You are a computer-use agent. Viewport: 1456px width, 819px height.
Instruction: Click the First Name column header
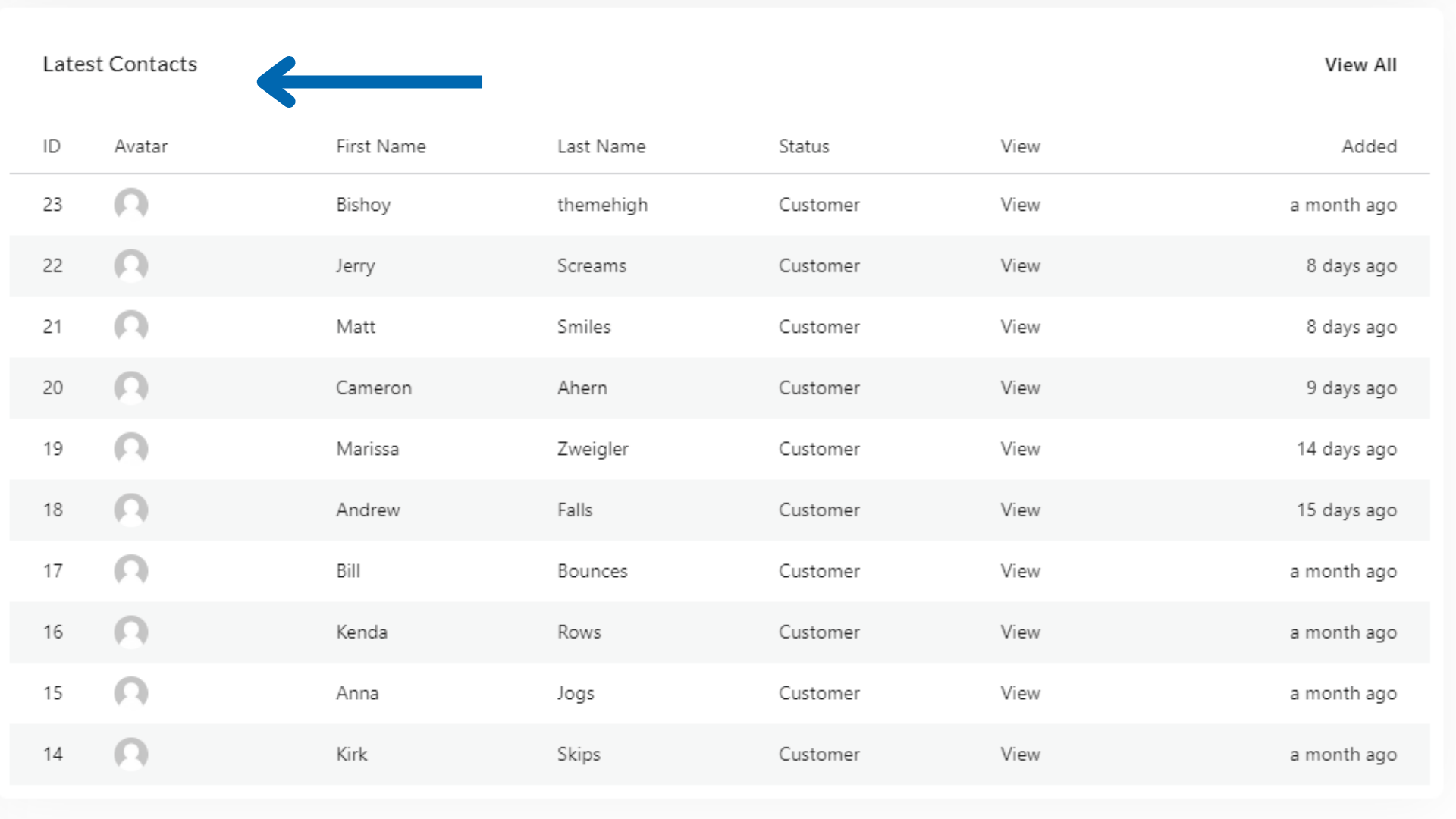click(x=381, y=146)
